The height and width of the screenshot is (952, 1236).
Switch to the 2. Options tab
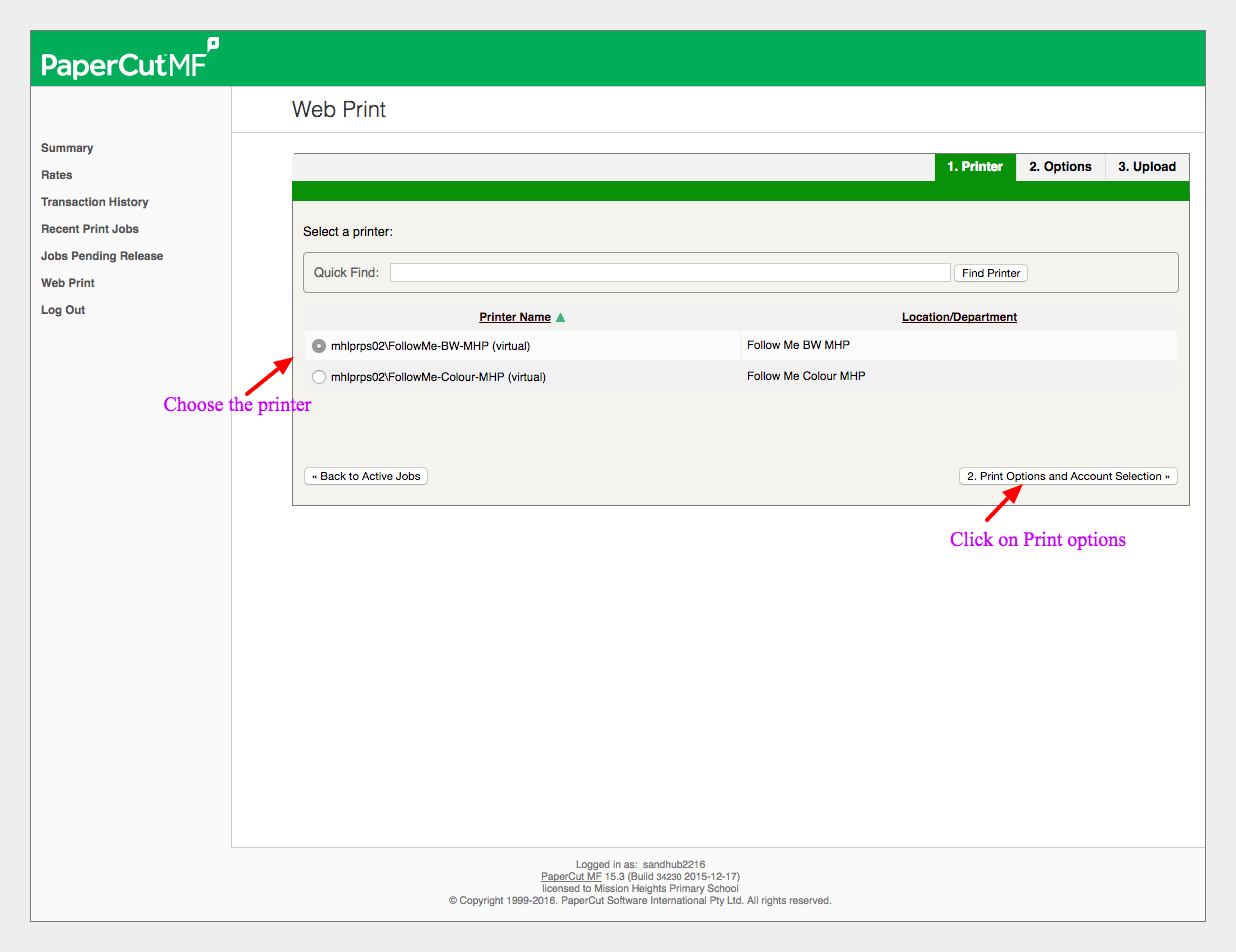(x=1060, y=167)
